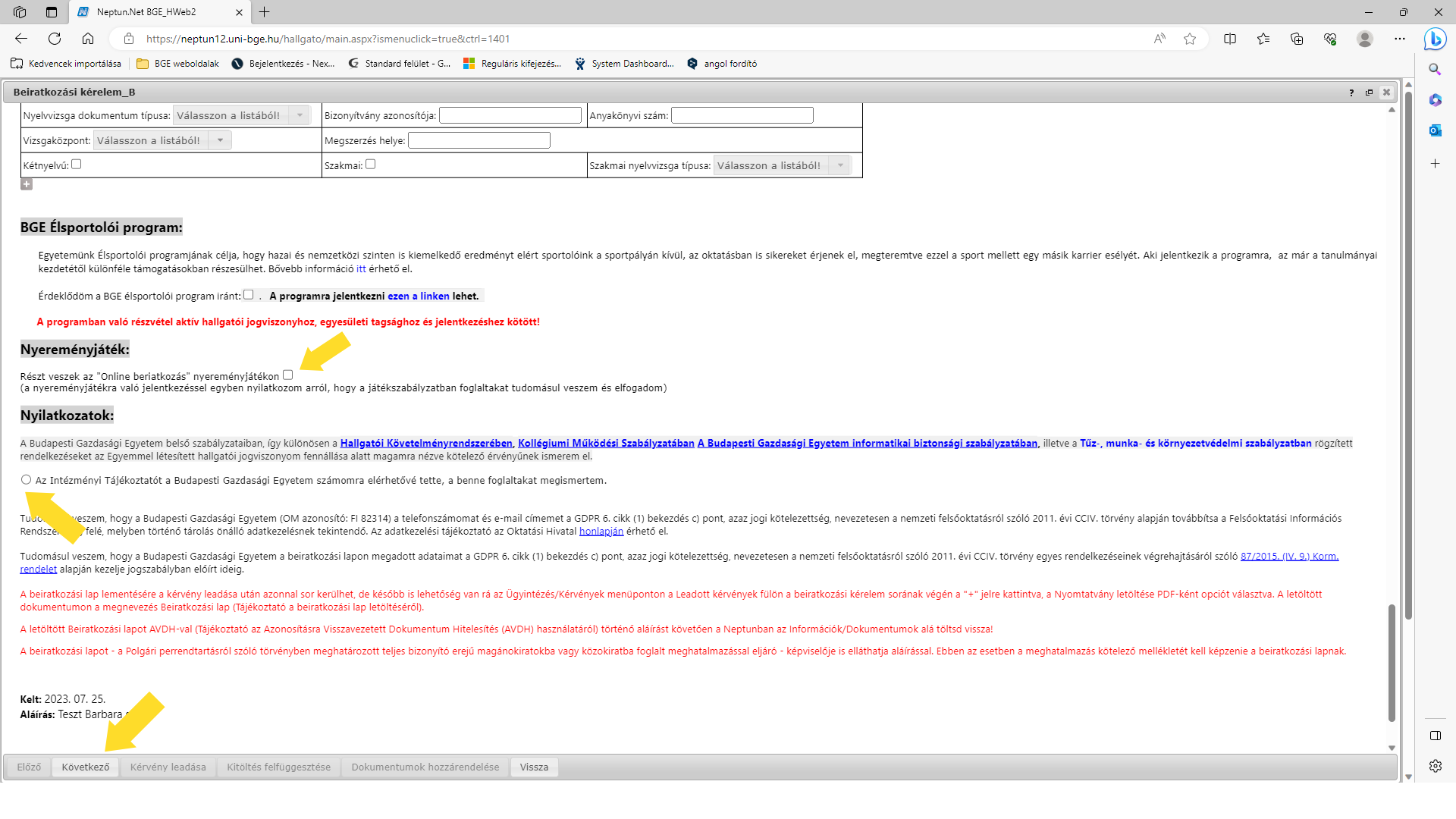Click Kitöltés felfüggesztése button
The width and height of the screenshot is (1456, 819).
279,767
